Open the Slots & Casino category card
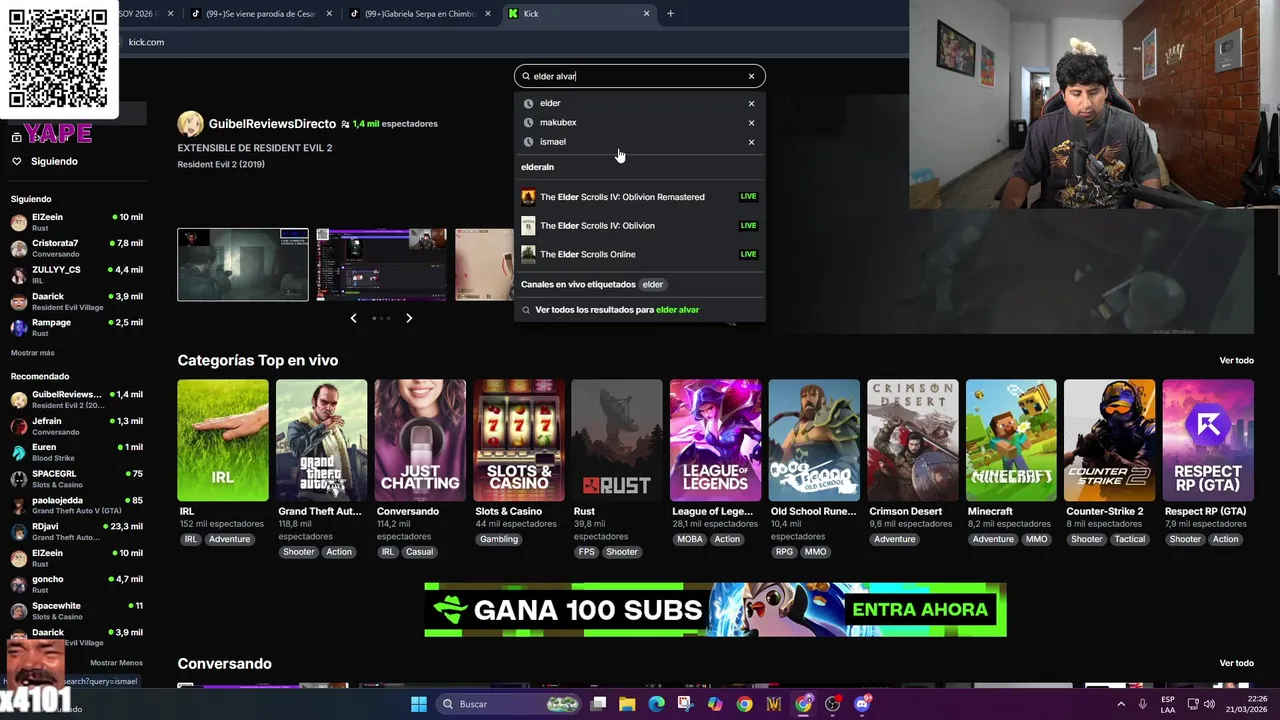1280x720 pixels. (518, 440)
